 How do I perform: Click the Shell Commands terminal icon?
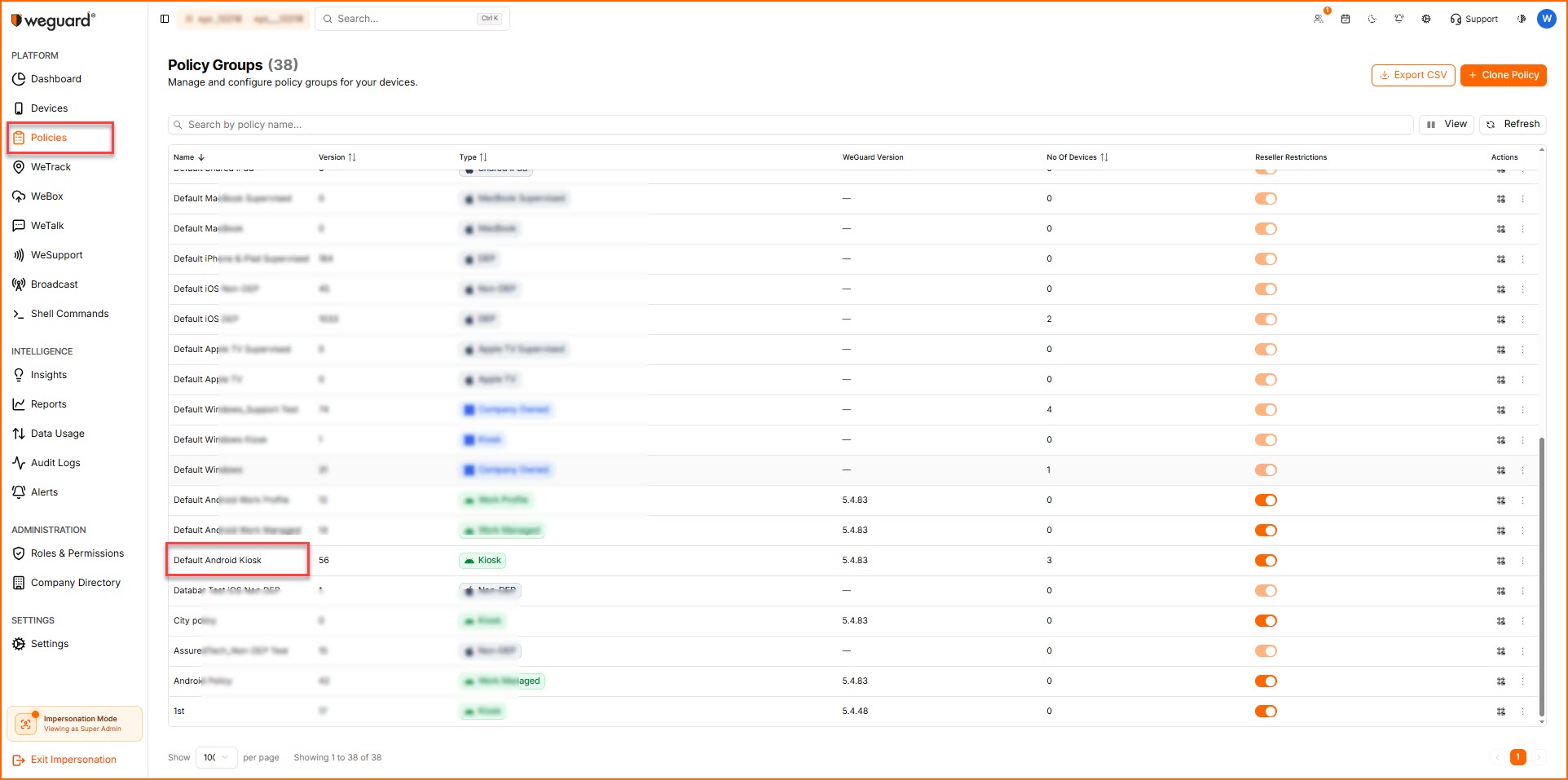(19, 314)
